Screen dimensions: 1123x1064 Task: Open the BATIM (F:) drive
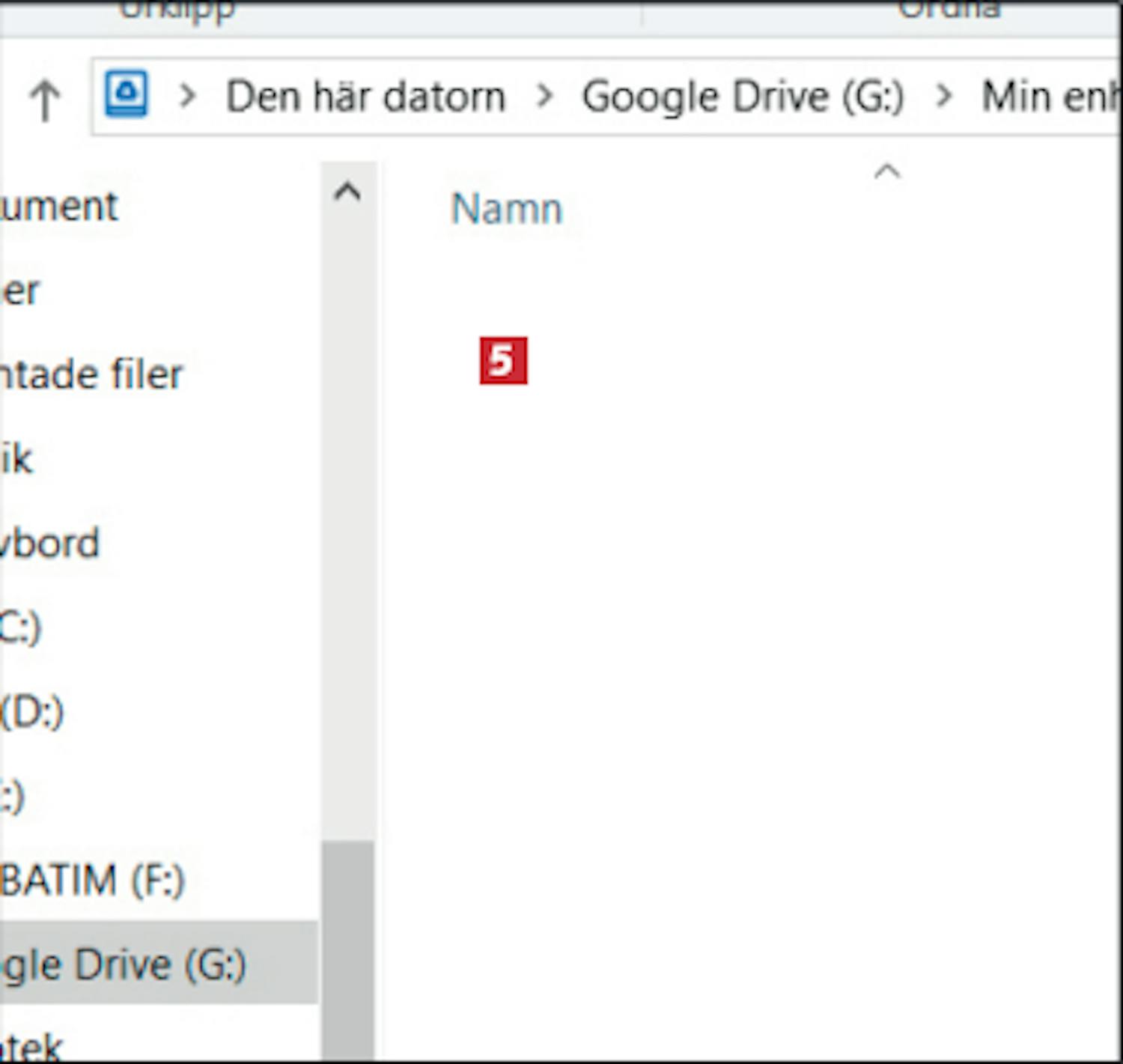coord(91,880)
